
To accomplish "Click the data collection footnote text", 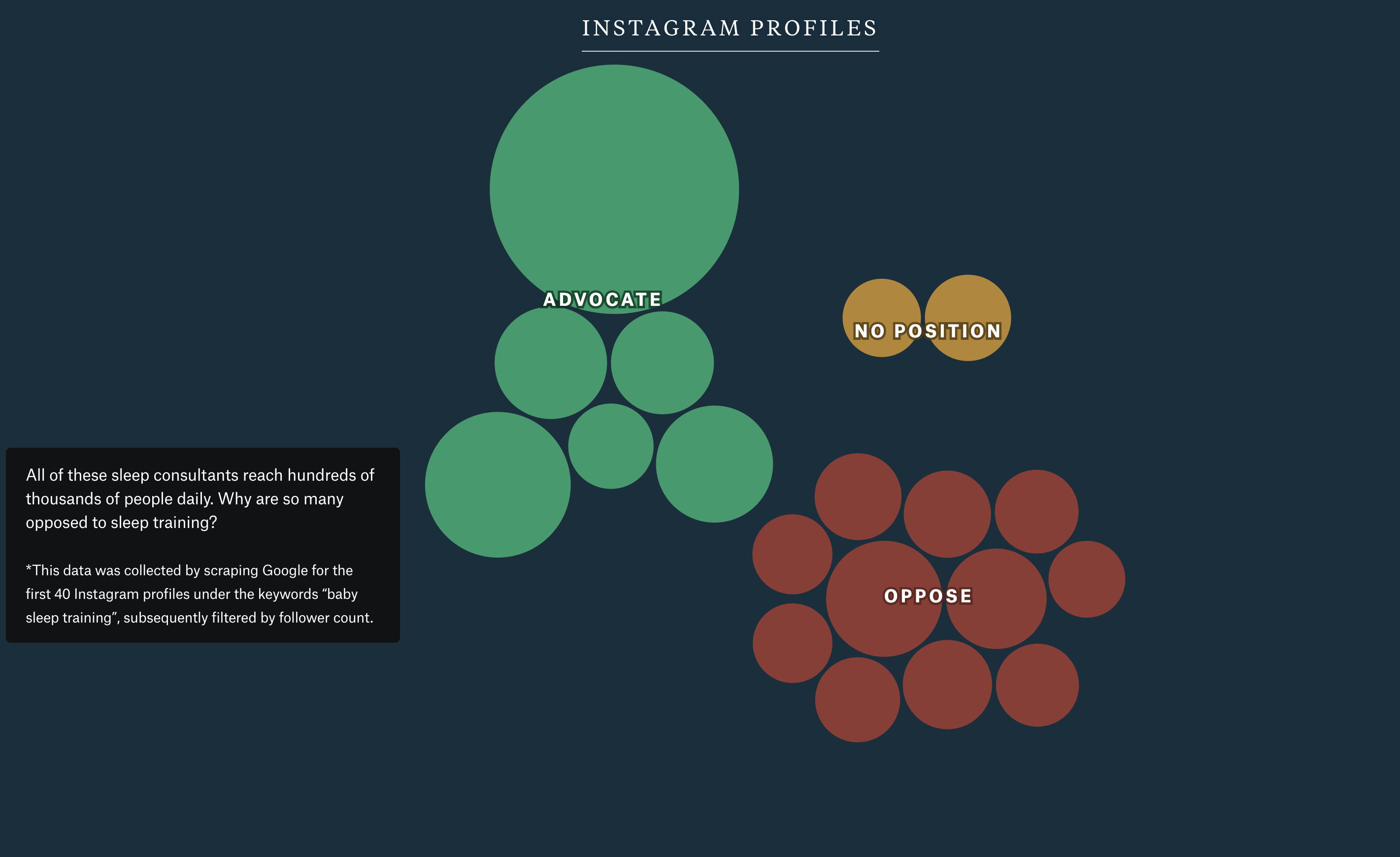I will 200,593.
